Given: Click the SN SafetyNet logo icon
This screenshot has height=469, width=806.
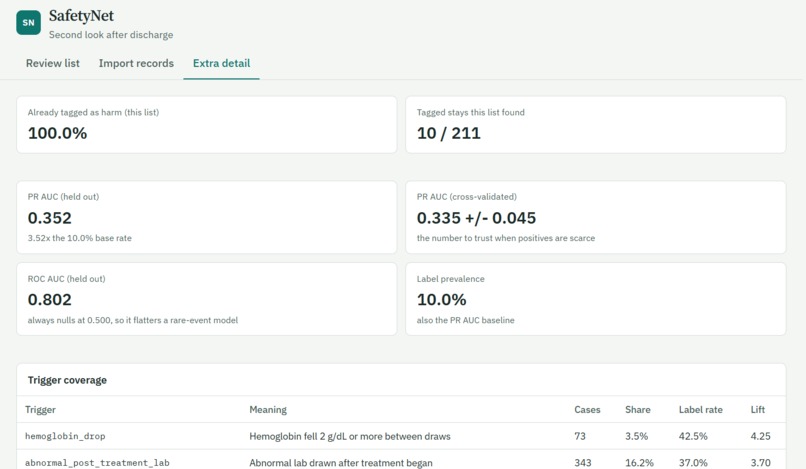Looking at the screenshot, I should pos(28,23).
